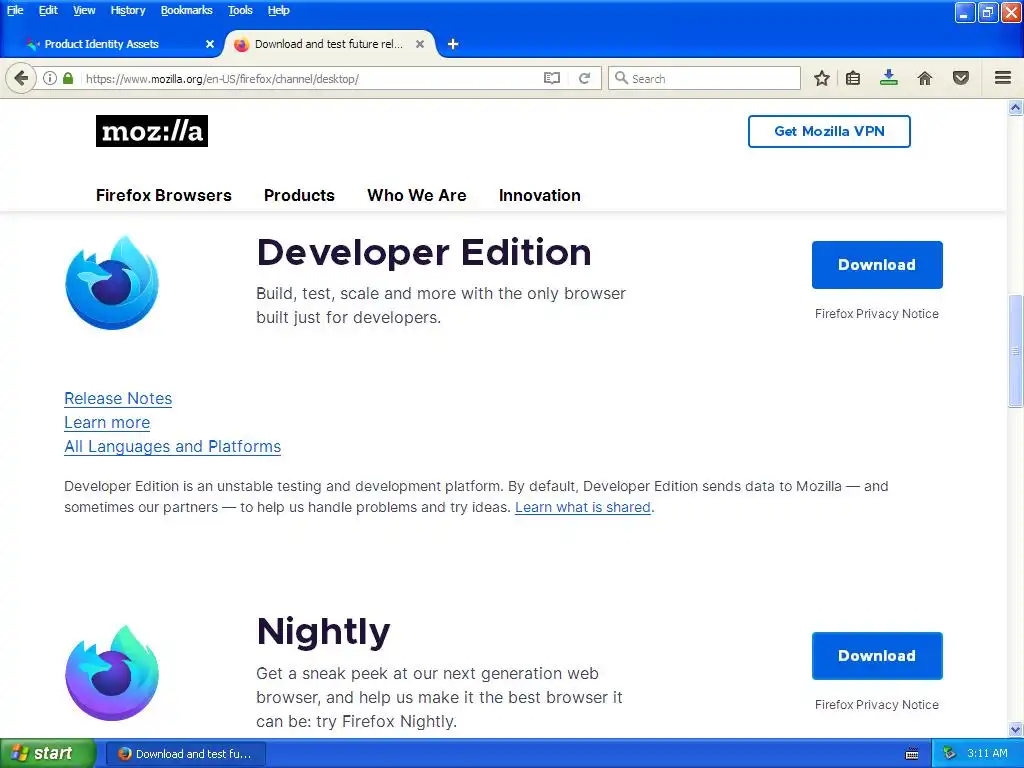Image resolution: width=1024 pixels, height=768 pixels.
Task: Toggle Reader View icon in address bar
Action: click(x=552, y=78)
